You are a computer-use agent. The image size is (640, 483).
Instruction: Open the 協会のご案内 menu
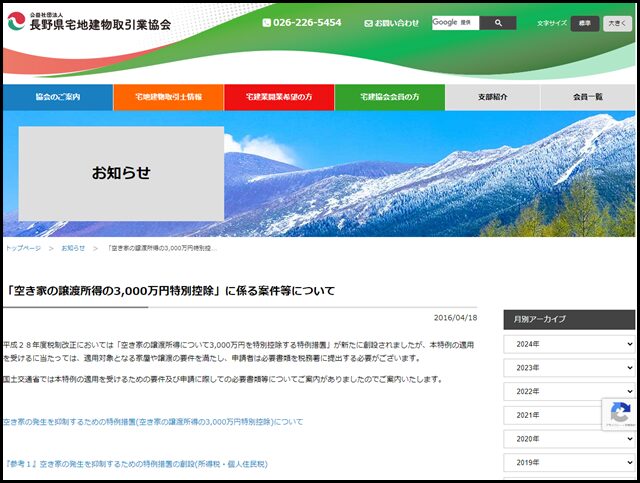(x=58, y=97)
